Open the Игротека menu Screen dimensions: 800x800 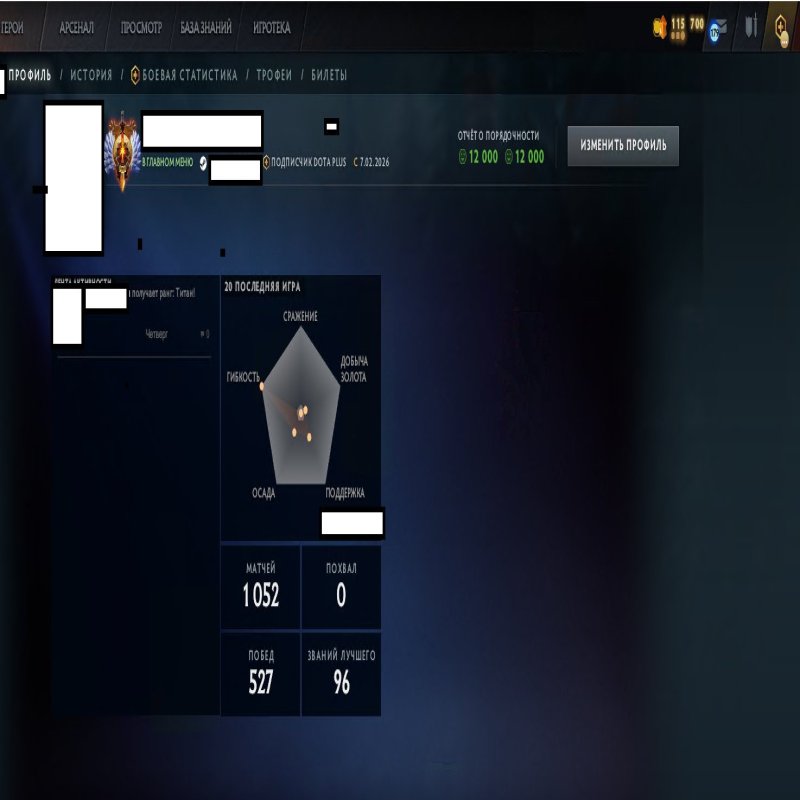272,28
